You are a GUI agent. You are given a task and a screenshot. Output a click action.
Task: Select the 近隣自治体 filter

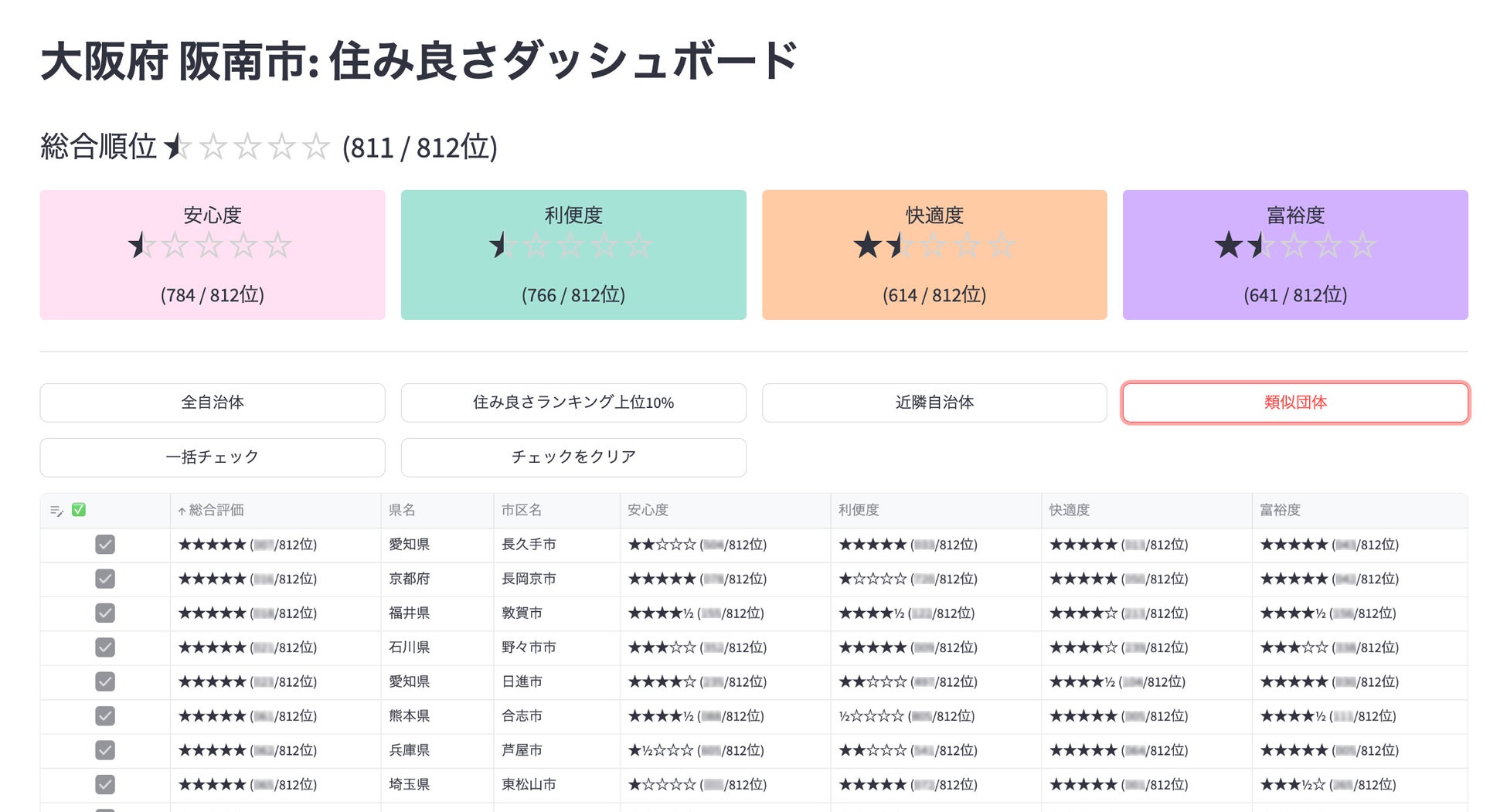click(934, 403)
